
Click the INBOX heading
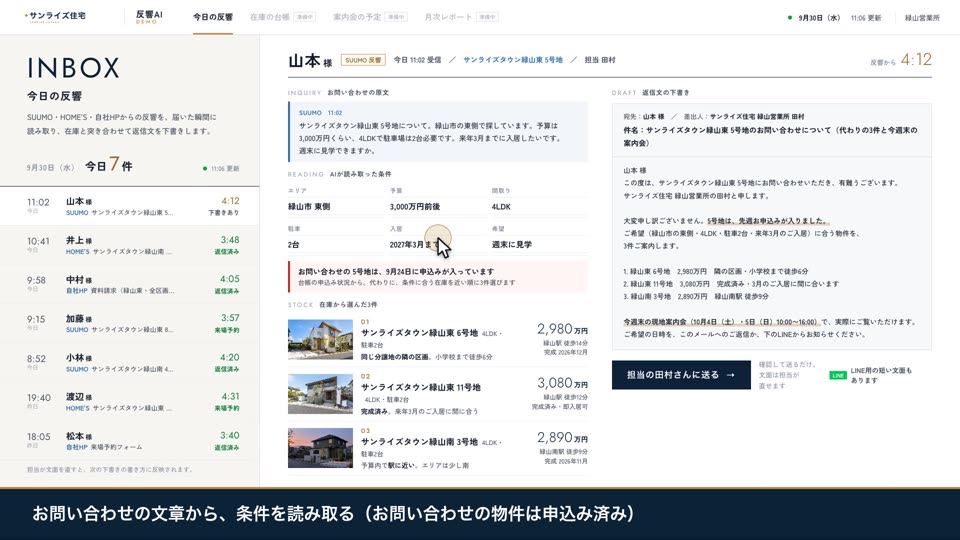click(73, 68)
